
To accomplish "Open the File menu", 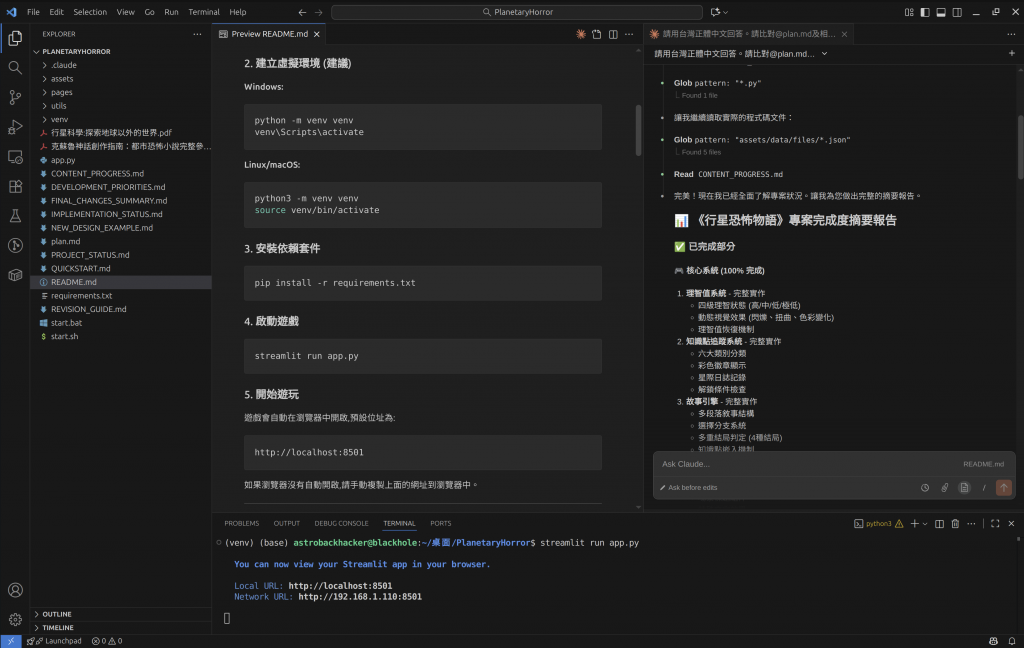I will [33, 12].
